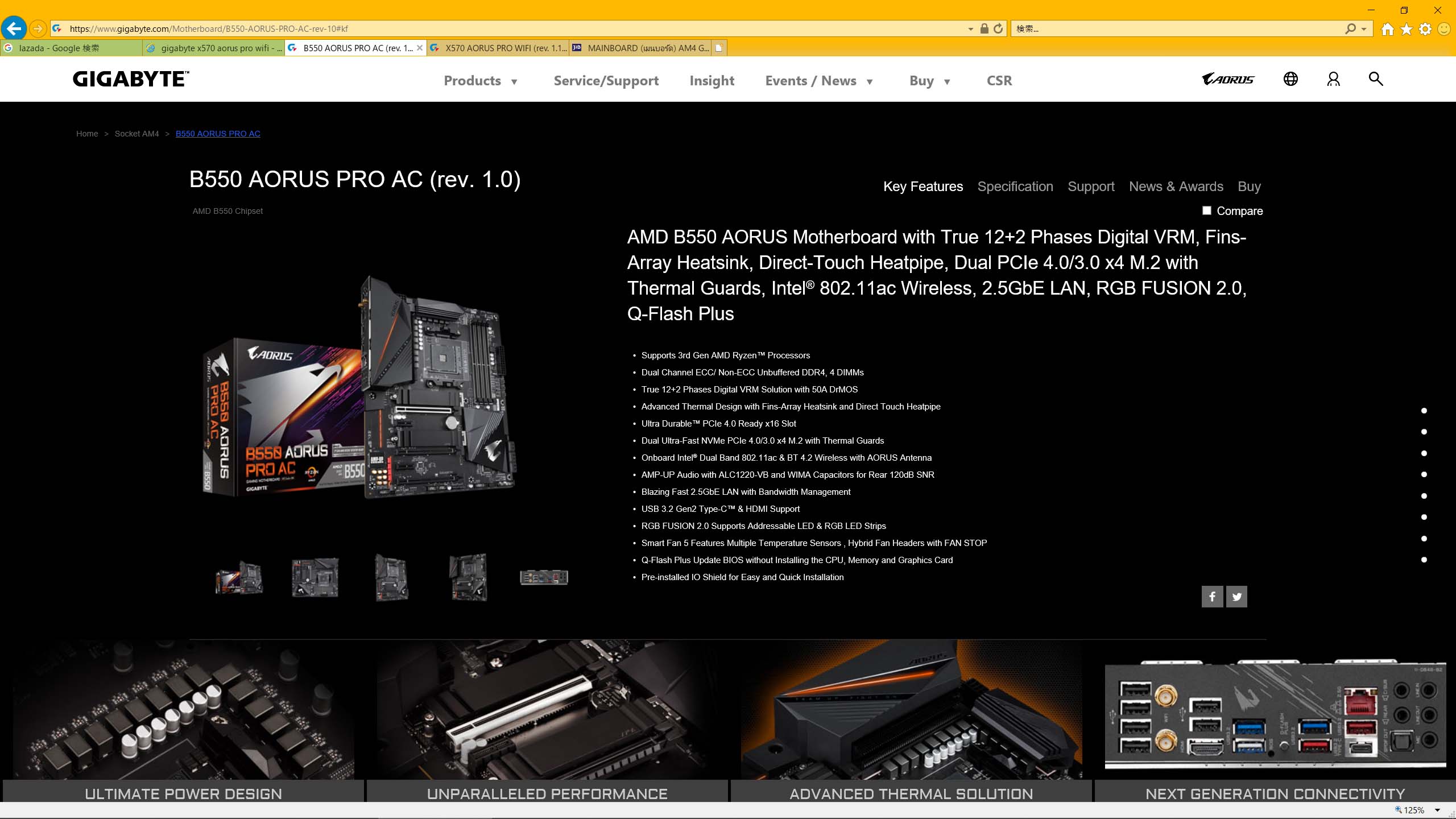The image size is (1456, 819).
Task: Open News & Awards section
Action: point(1176,187)
